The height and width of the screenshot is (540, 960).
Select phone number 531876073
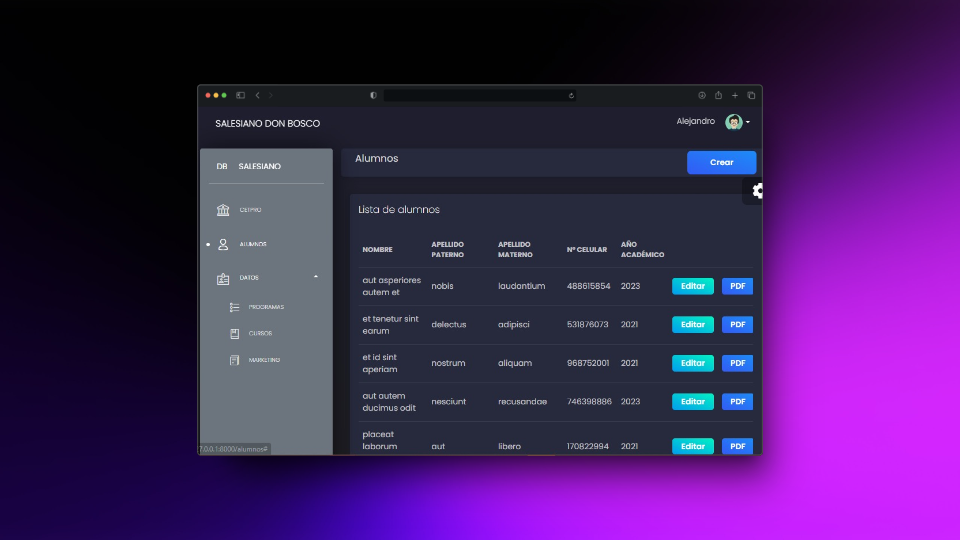click(587, 324)
